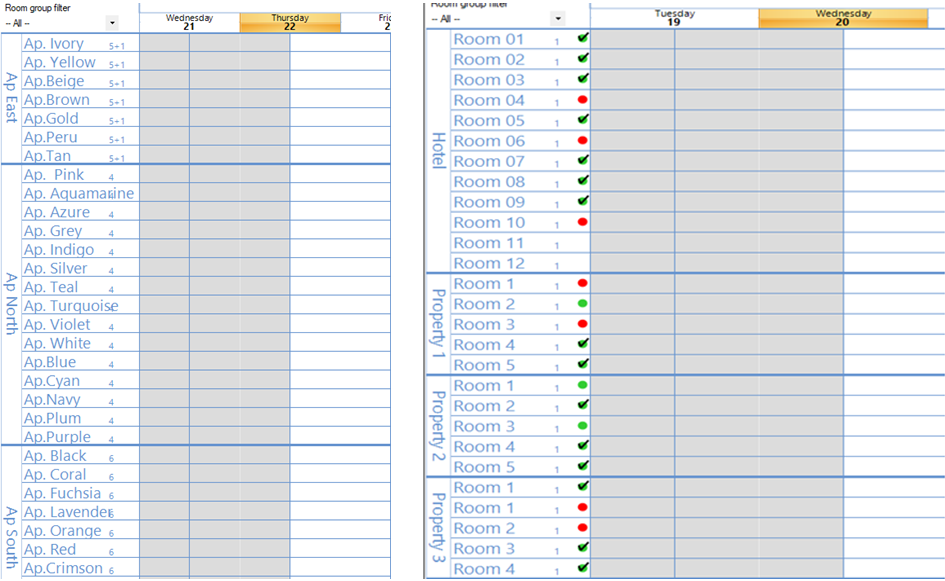Click the checkmark for Property 2 Room 2
The height and width of the screenshot is (581, 945).
(x=583, y=405)
